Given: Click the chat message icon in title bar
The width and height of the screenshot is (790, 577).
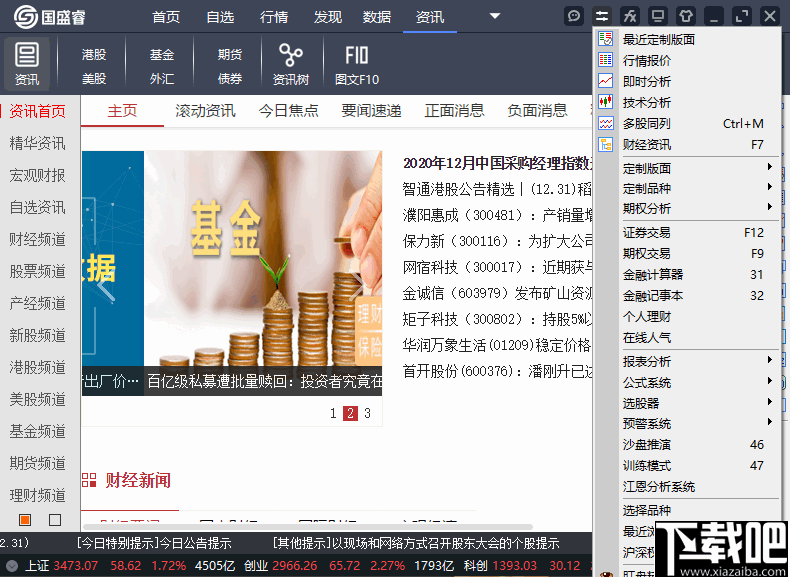Looking at the screenshot, I should (574, 16).
